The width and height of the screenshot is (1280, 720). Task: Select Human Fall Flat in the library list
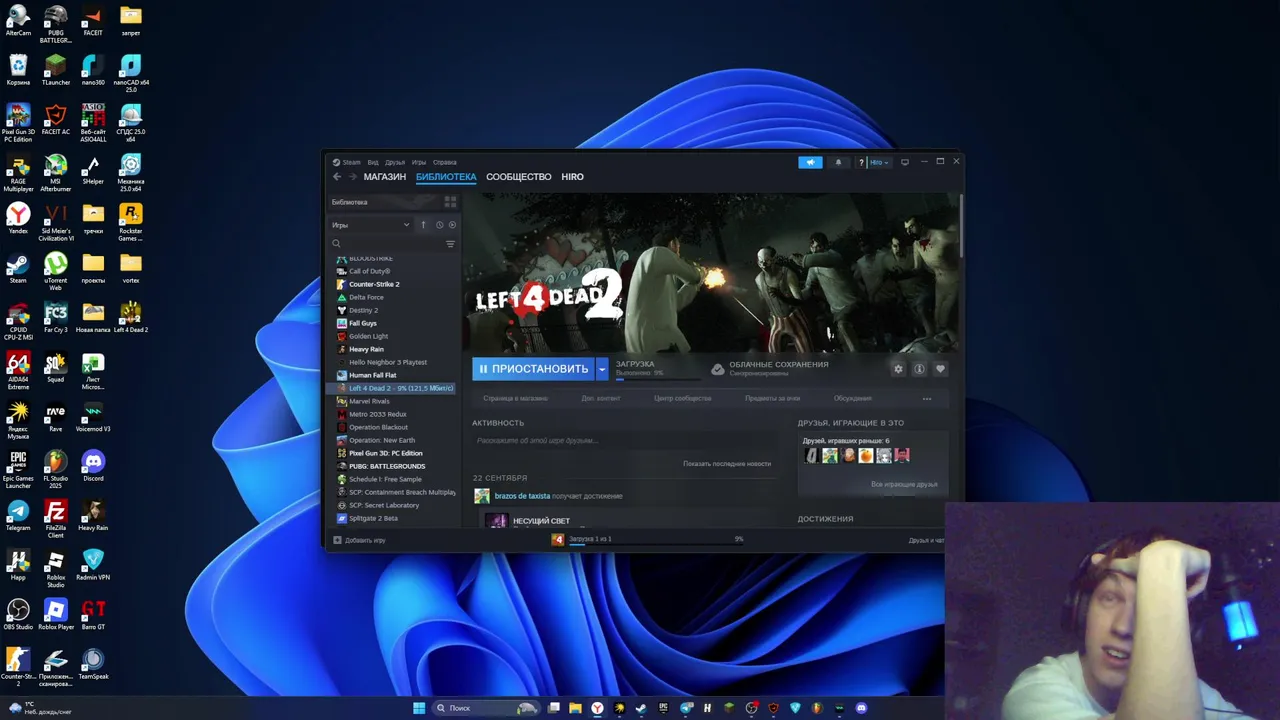coord(372,375)
